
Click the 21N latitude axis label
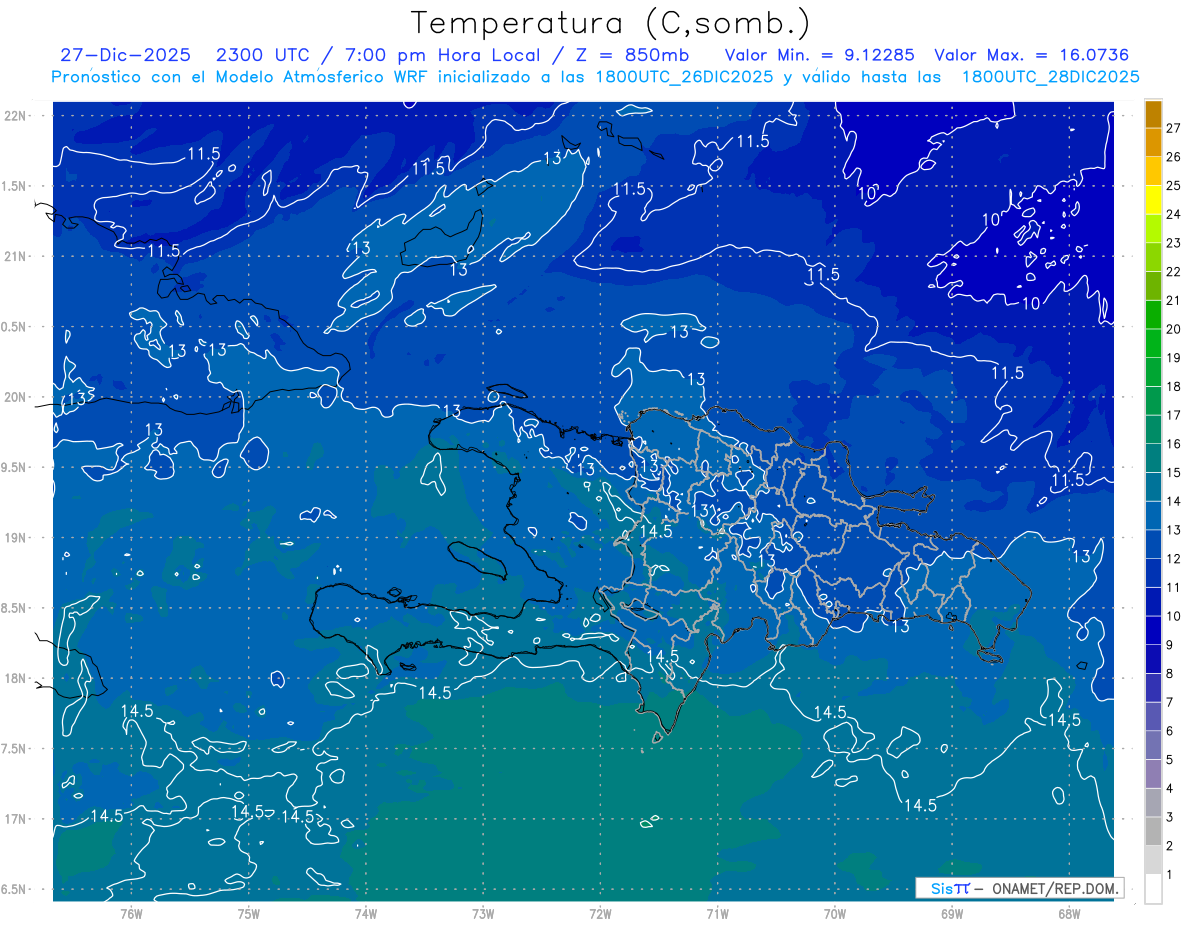coord(14,256)
